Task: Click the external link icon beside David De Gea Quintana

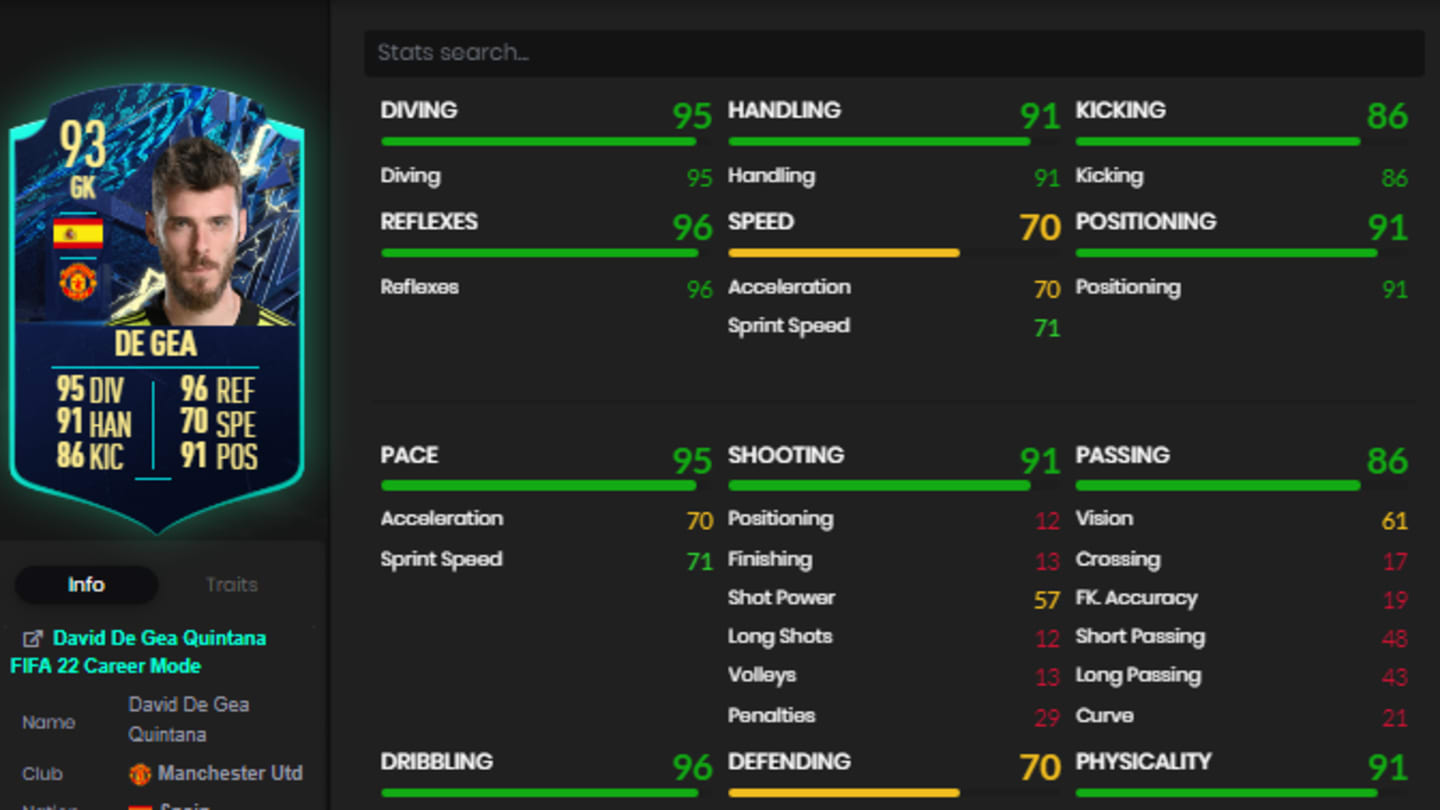Action: pos(33,638)
